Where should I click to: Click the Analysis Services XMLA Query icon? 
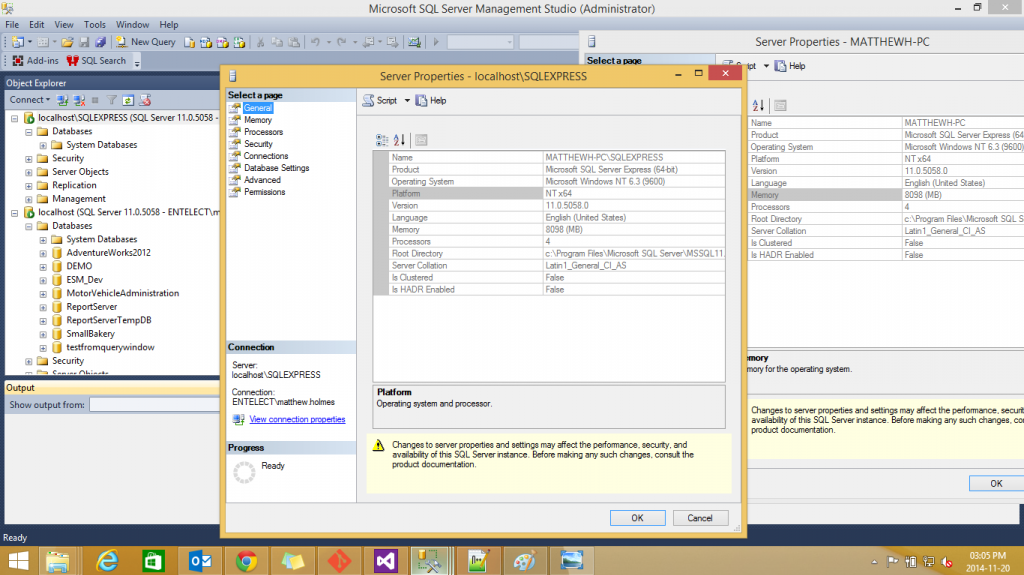(240, 42)
